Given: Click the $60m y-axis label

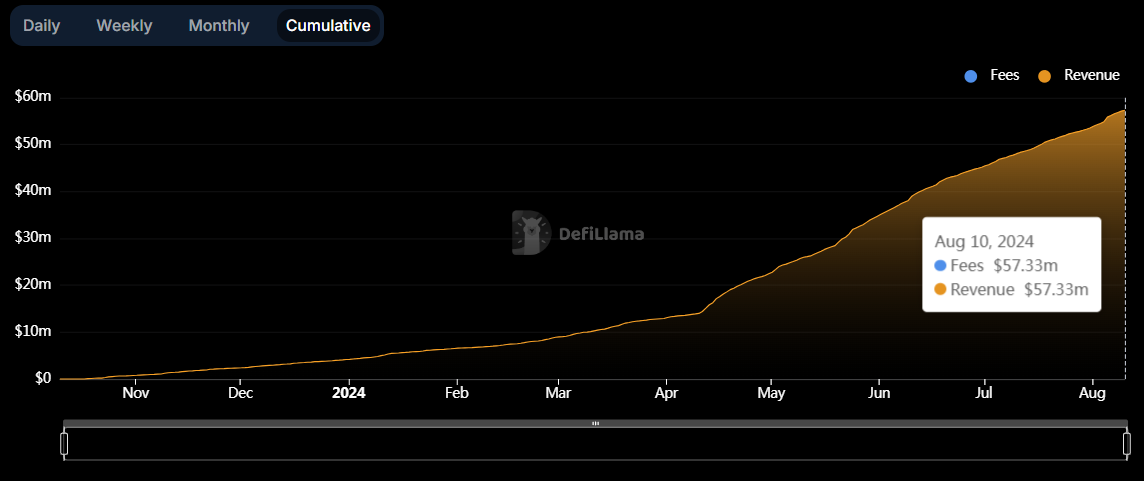Looking at the screenshot, I should pos(33,96).
